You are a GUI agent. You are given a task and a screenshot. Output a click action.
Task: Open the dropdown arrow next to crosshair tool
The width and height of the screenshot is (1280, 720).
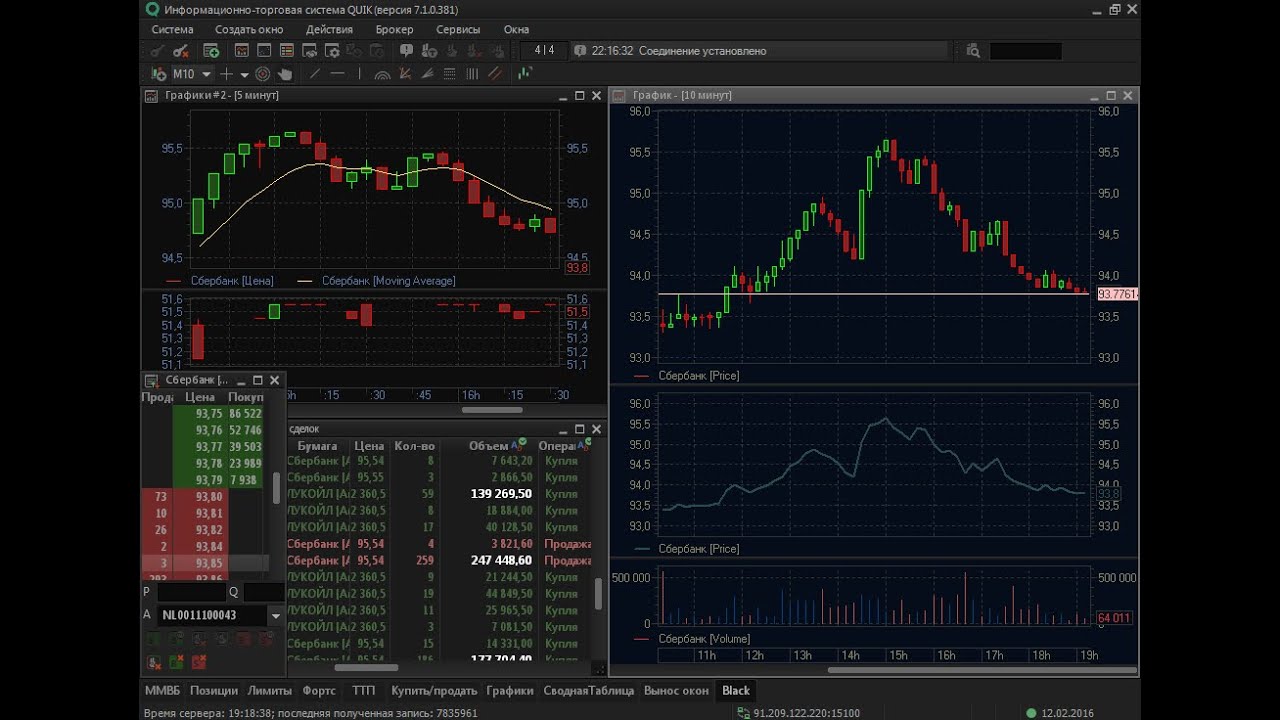[x=244, y=74]
